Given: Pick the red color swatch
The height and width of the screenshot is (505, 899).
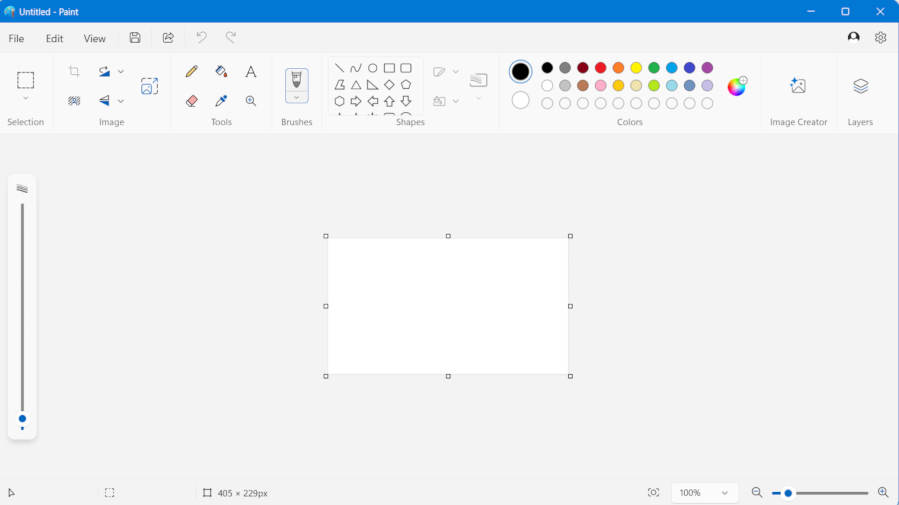Looking at the screenshot, I should 600,68.
